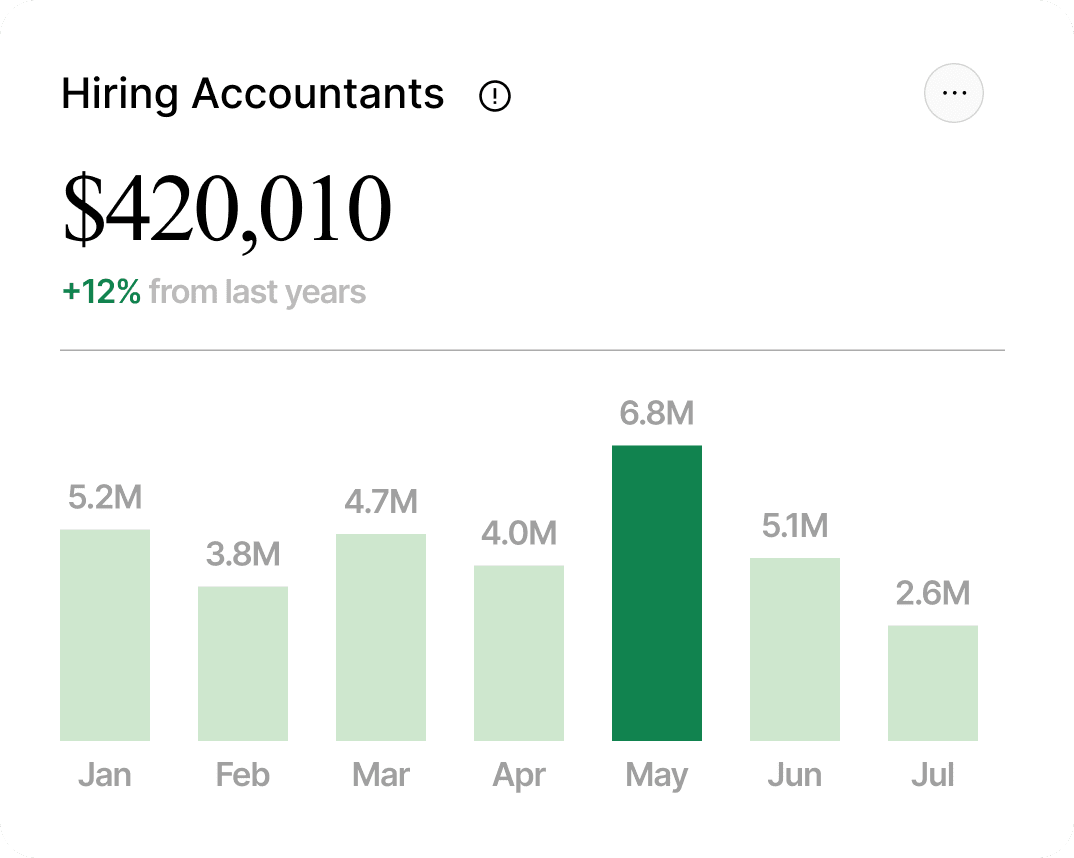
Task: Select the February bar in the chart
Action: point(243,663)
